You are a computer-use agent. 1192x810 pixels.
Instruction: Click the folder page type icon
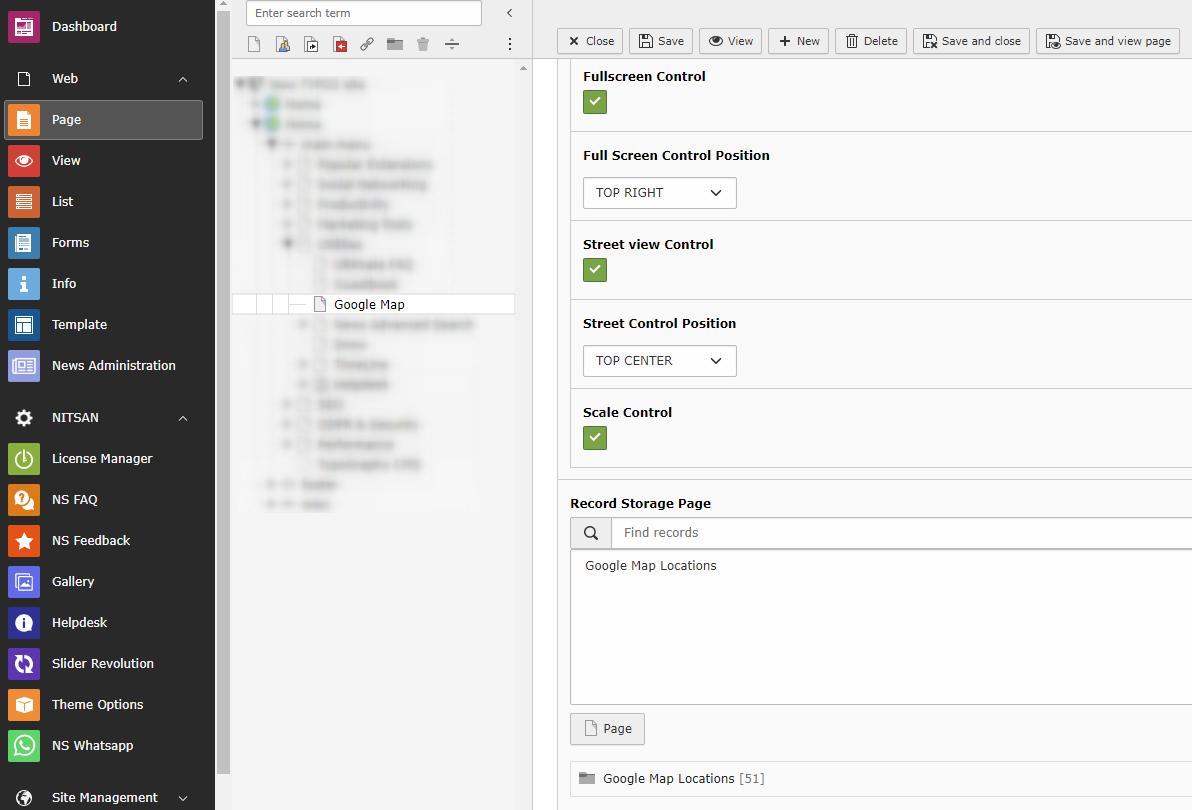point(395,44)
